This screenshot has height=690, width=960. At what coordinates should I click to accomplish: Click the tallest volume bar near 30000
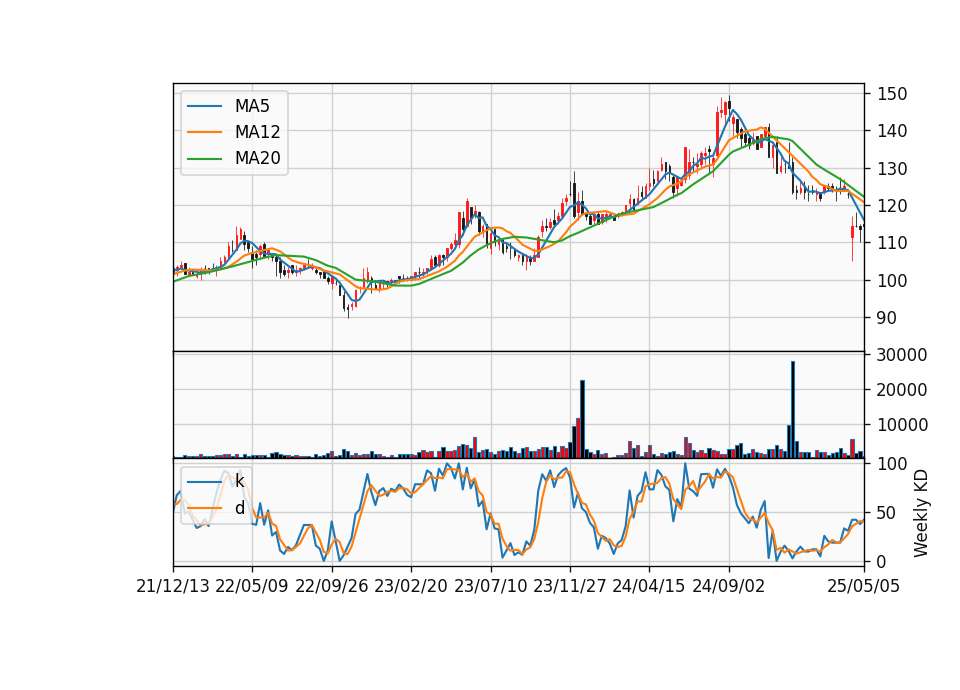793,409
